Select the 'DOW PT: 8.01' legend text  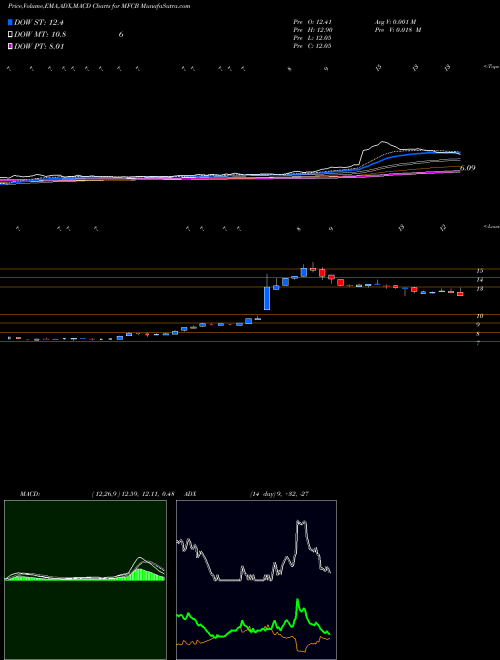click(39, 46)
